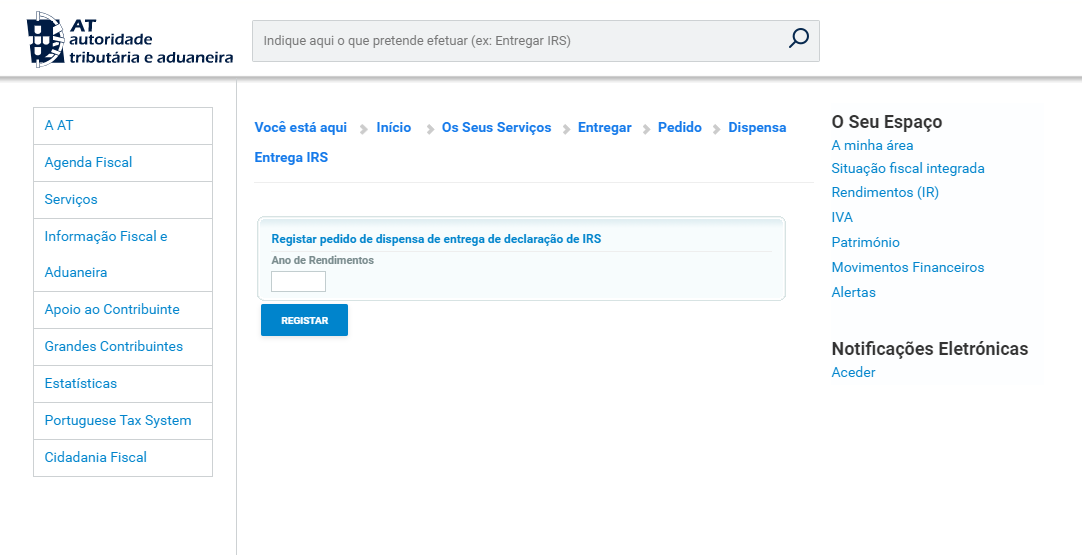Viewport: 1082px width, 555px height.
Task: Click the 'O Seu Espaço' heading
Action: pos(887,122)
